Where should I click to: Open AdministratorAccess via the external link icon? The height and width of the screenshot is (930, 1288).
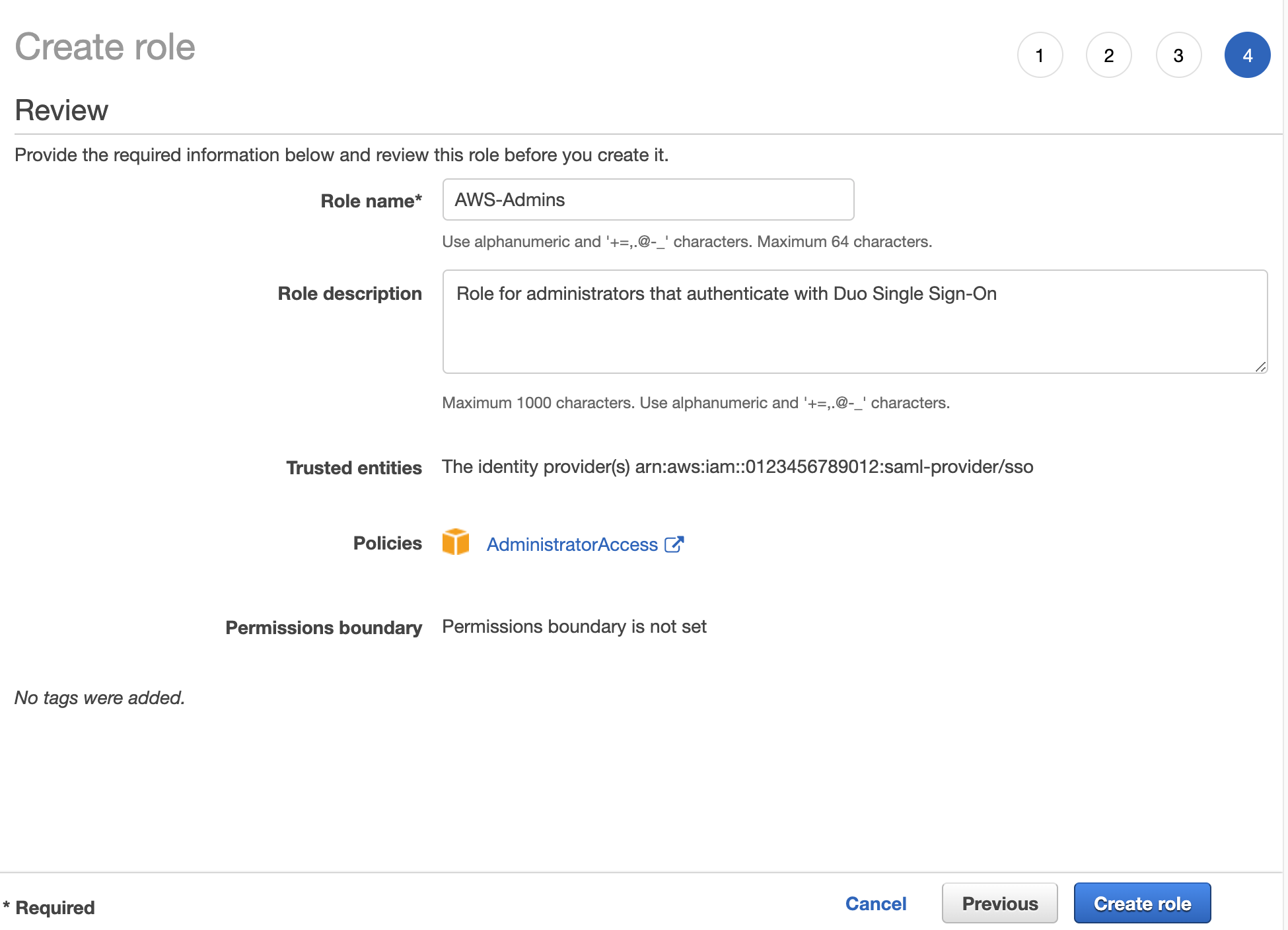click(x=676, y=544)
